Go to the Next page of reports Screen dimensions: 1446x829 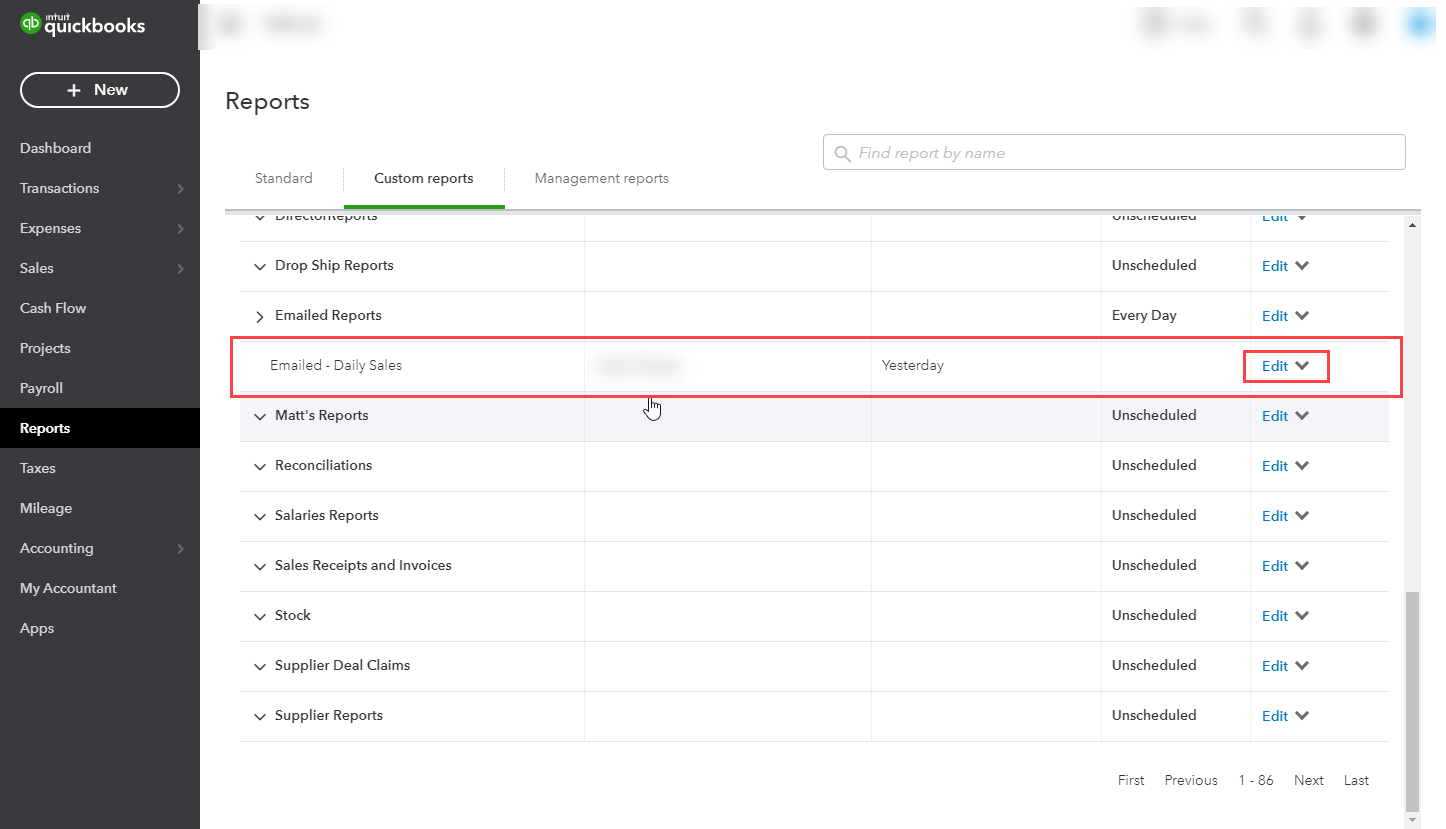pos(1308,780)
